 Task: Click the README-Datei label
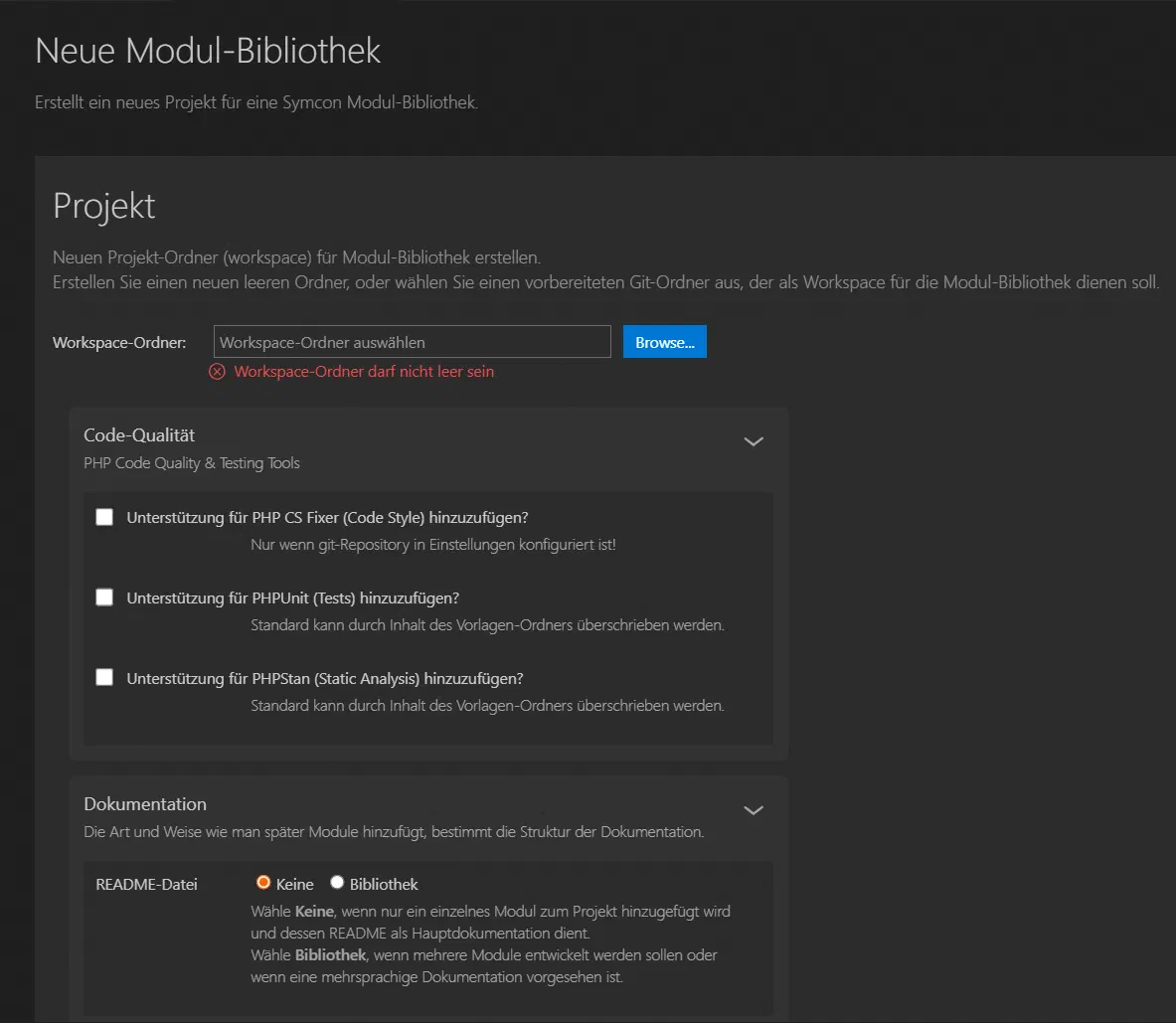tap(147, 885)
